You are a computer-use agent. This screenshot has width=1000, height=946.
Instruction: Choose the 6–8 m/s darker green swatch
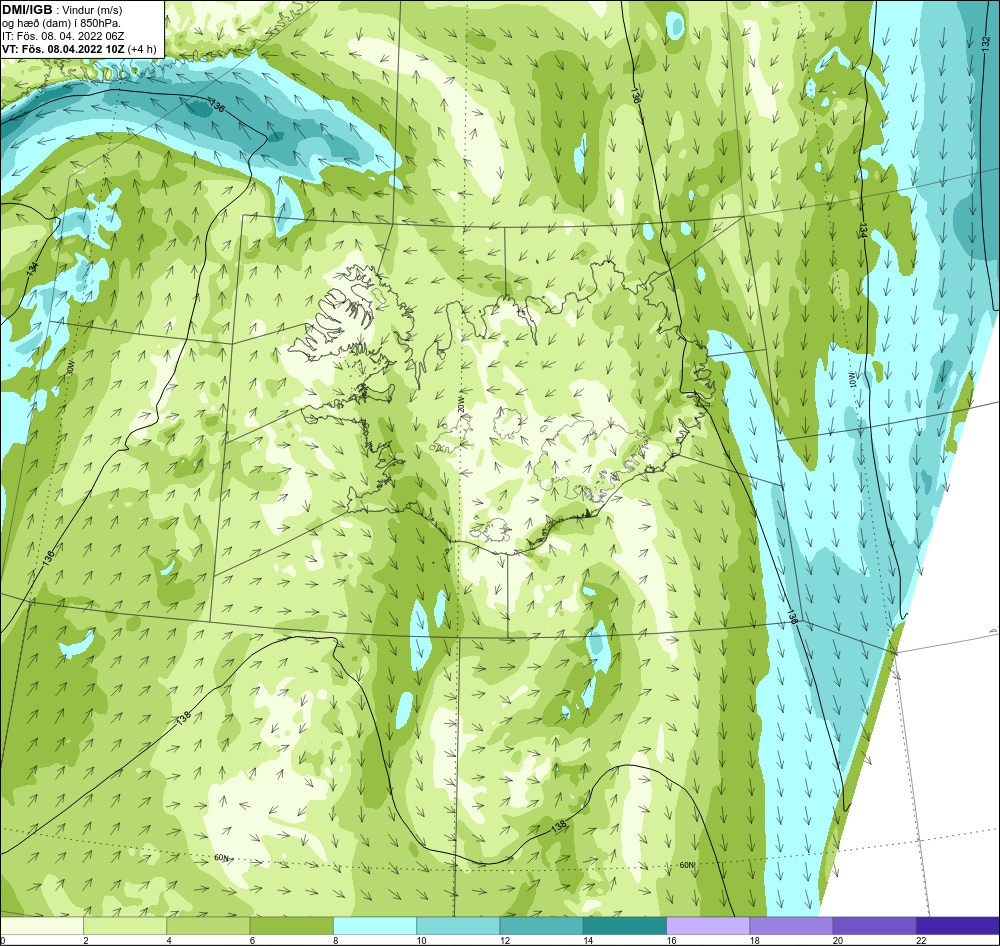point(291,925)
